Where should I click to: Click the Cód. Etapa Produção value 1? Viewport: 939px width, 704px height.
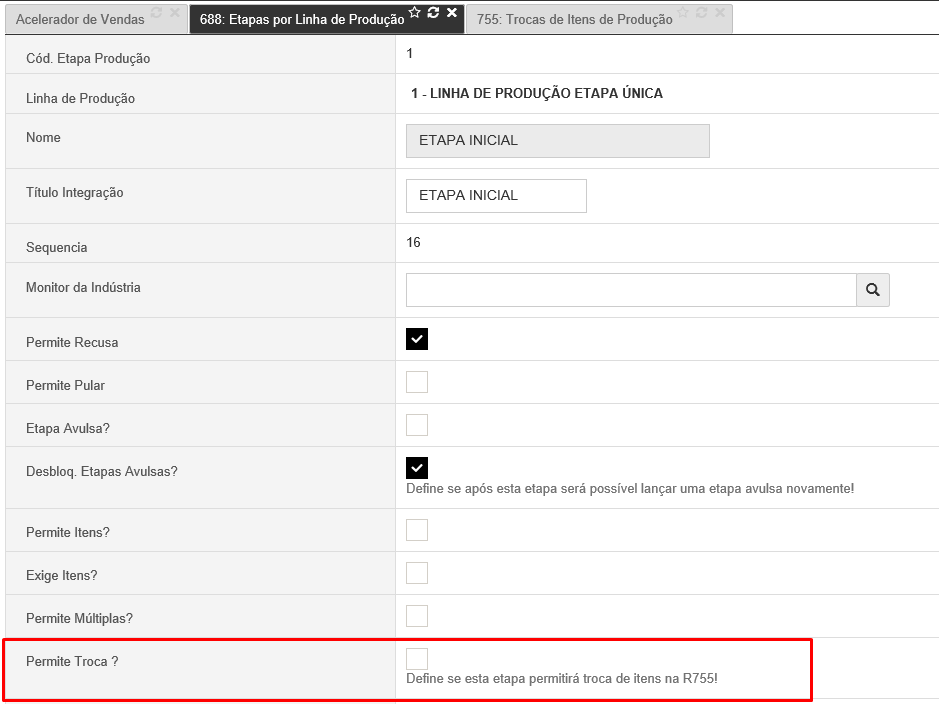pyautogui.click(x=410, y=53)
